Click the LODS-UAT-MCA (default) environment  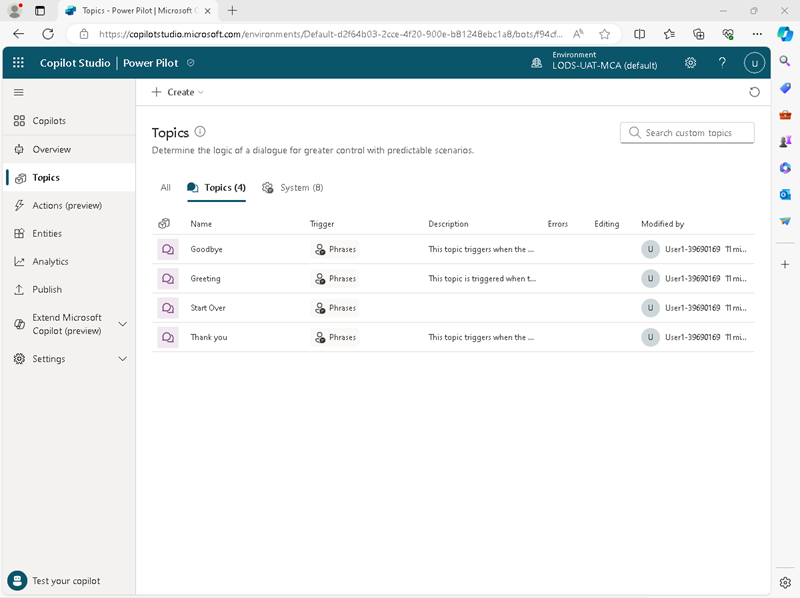[605, 66]
